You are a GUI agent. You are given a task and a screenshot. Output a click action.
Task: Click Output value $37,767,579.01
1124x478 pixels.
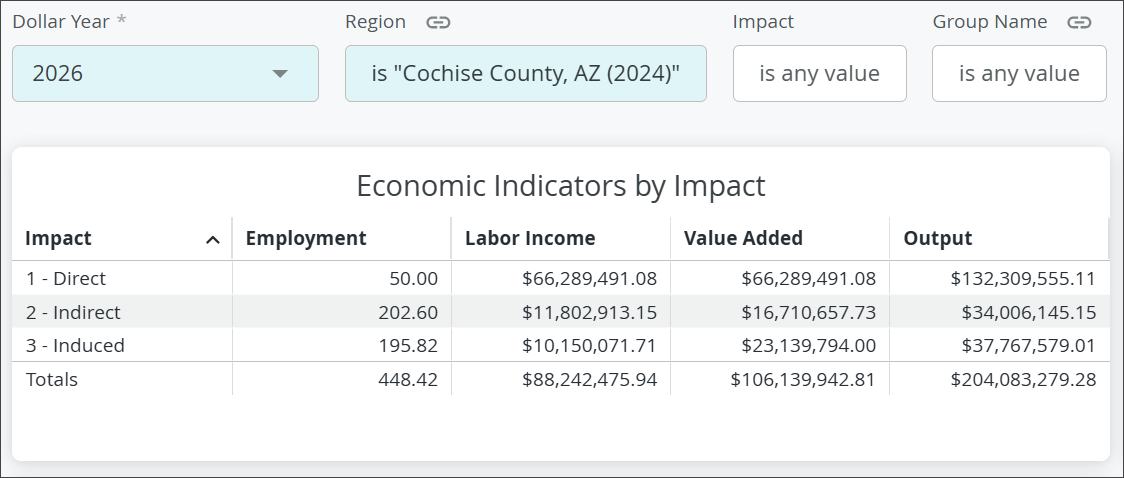point(1029,345)
